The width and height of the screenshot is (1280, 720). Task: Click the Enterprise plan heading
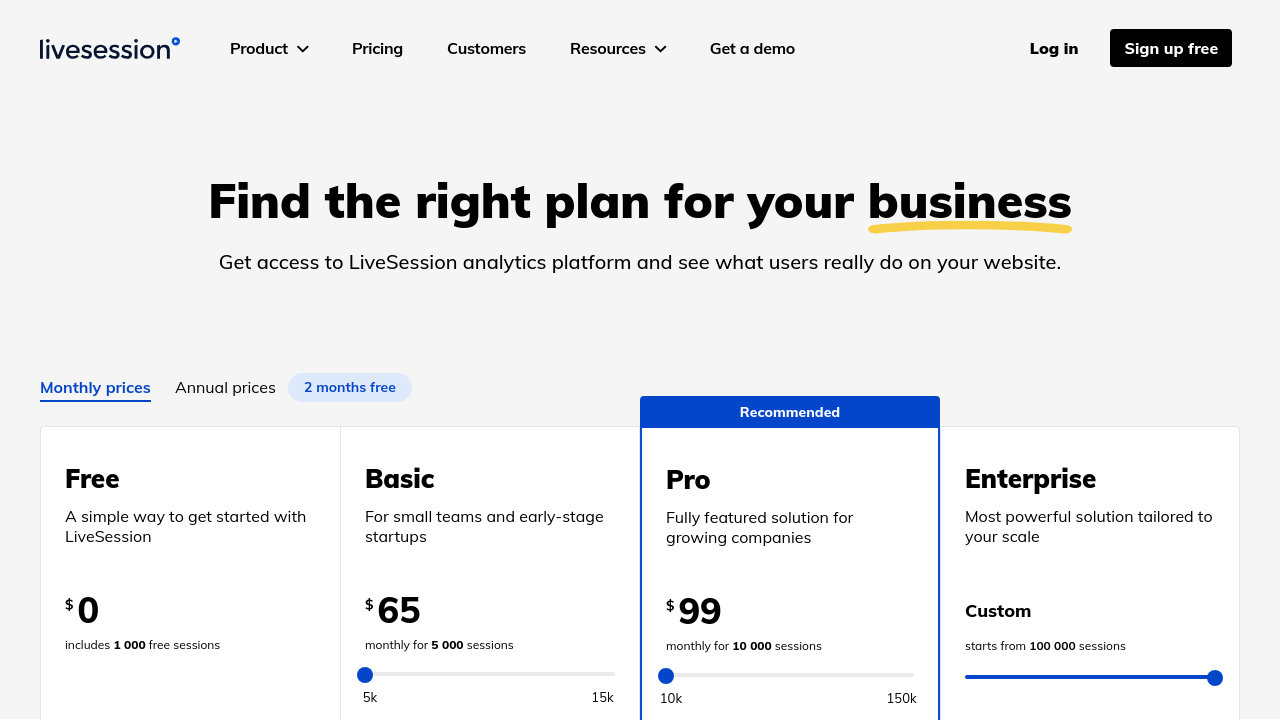tap(1030, 479)
